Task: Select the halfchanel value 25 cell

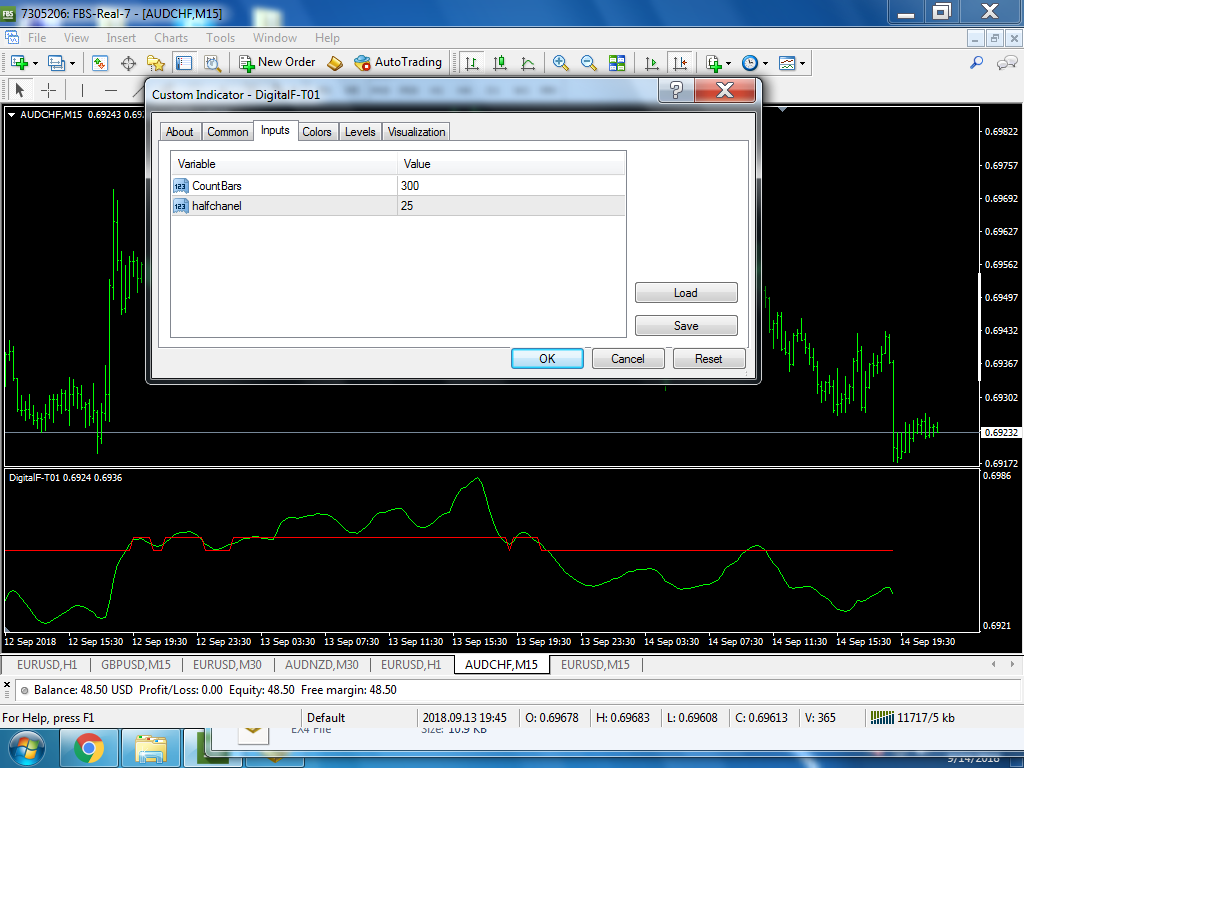Action: point(511,206)
